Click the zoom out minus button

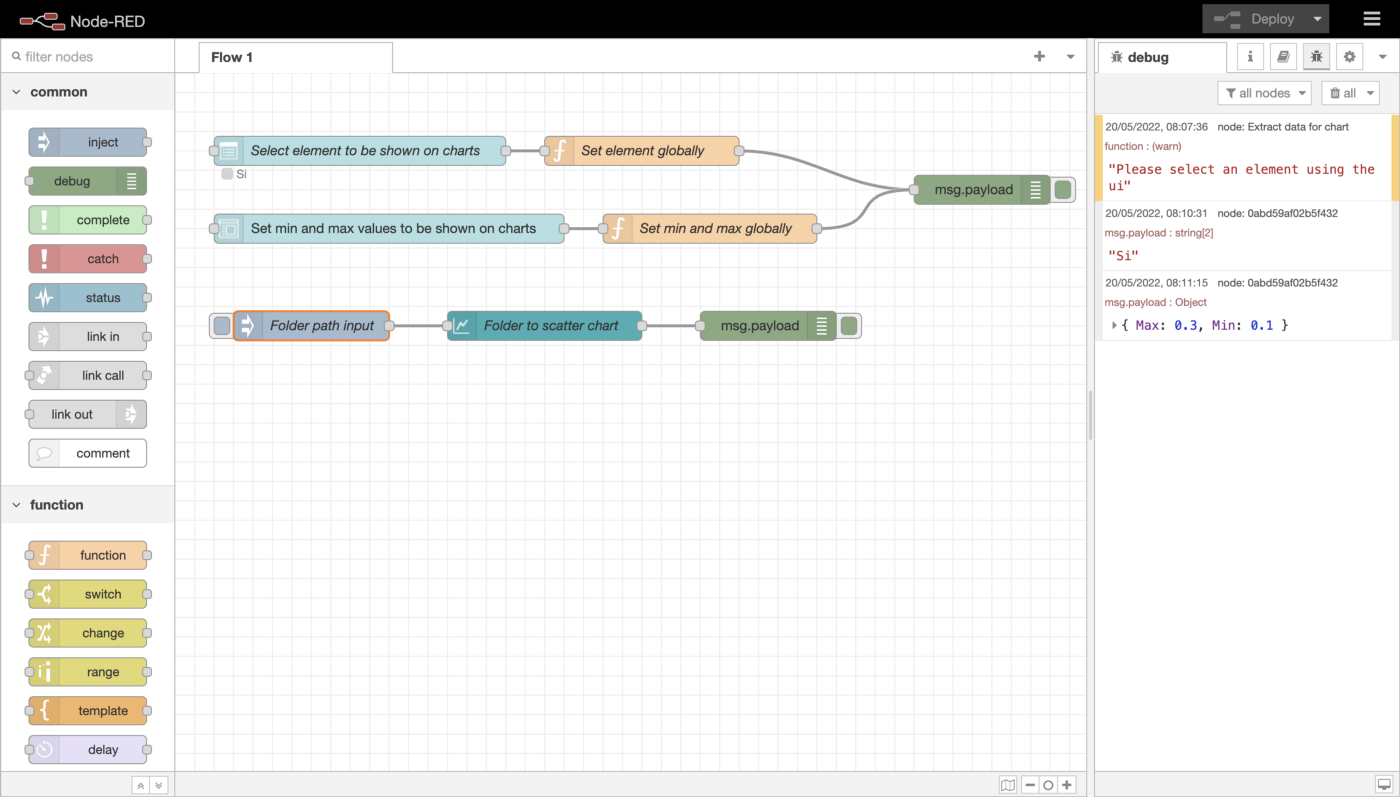click(x=1030, y=785)
